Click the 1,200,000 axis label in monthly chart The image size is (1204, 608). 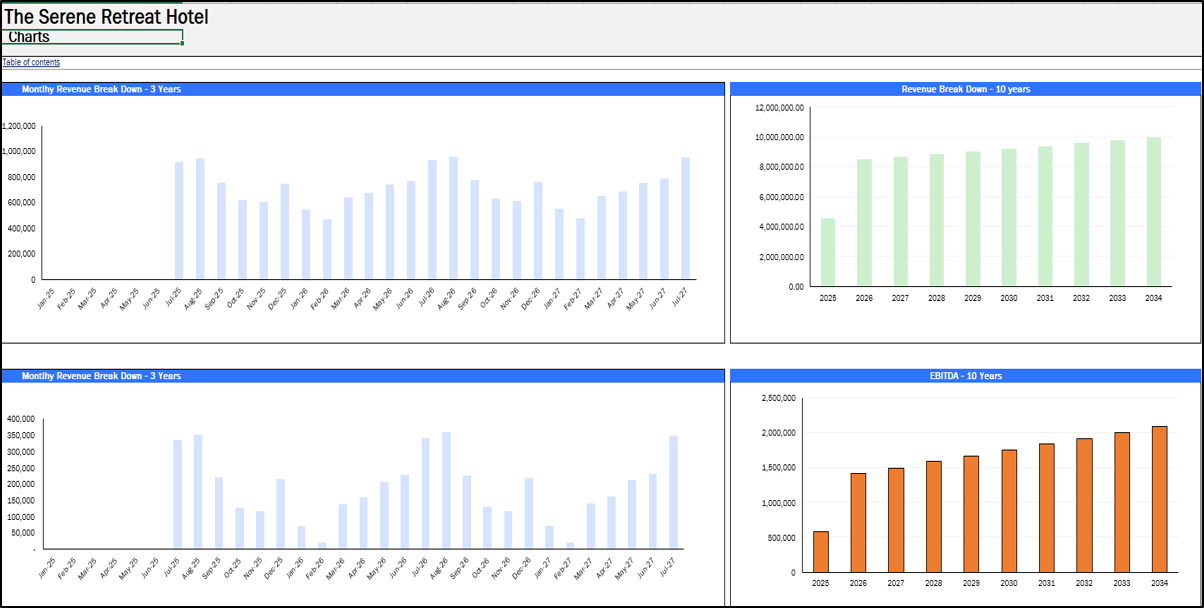pyautogui.click(x=20, y=126)
